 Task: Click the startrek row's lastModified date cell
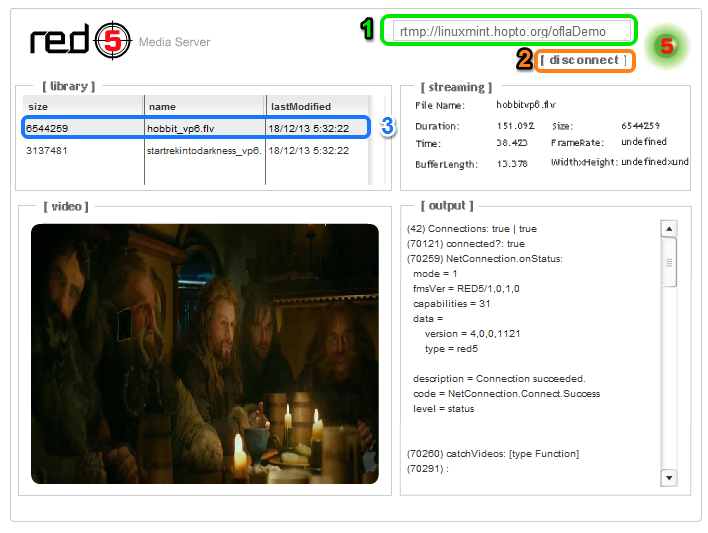pos(309,150)
